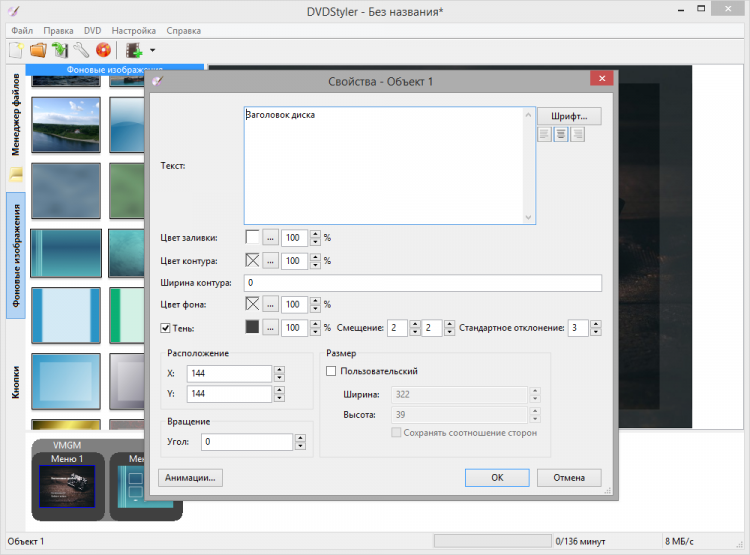The height and width of the screenshot is (555, 750).
Task: Open color picker button for Тень
Action: (270, 328)
